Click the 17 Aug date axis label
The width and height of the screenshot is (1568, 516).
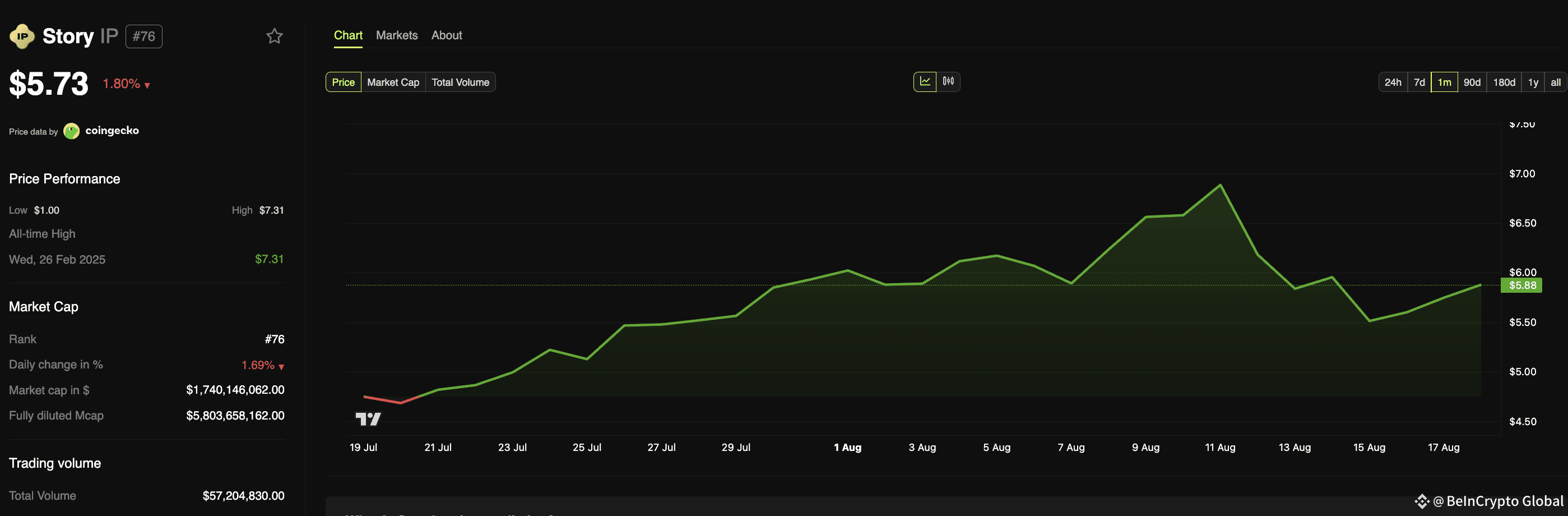(1443, 447)
